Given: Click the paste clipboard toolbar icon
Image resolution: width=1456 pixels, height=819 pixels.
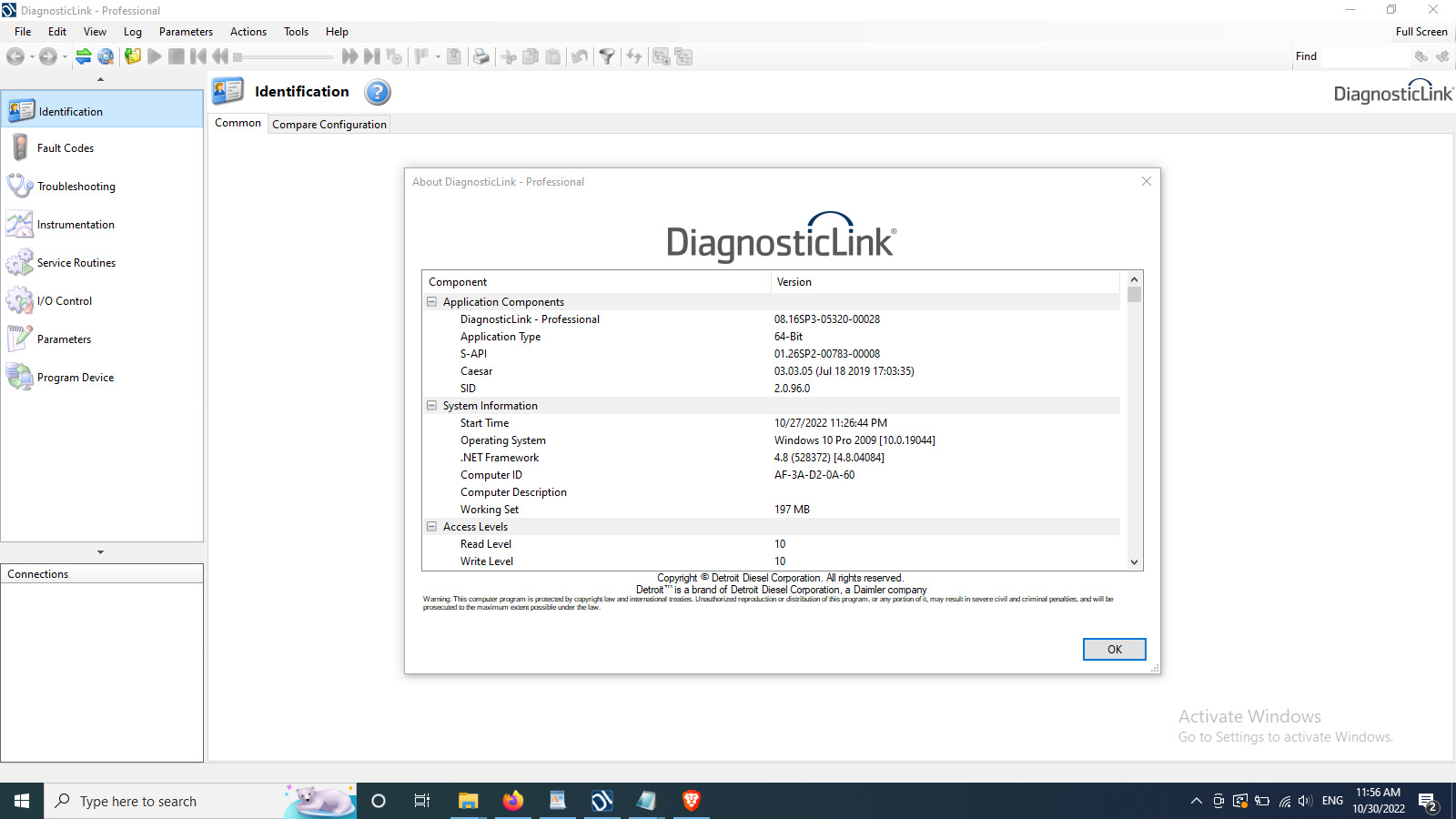Looking at the screenshot, I should (552, 56).
